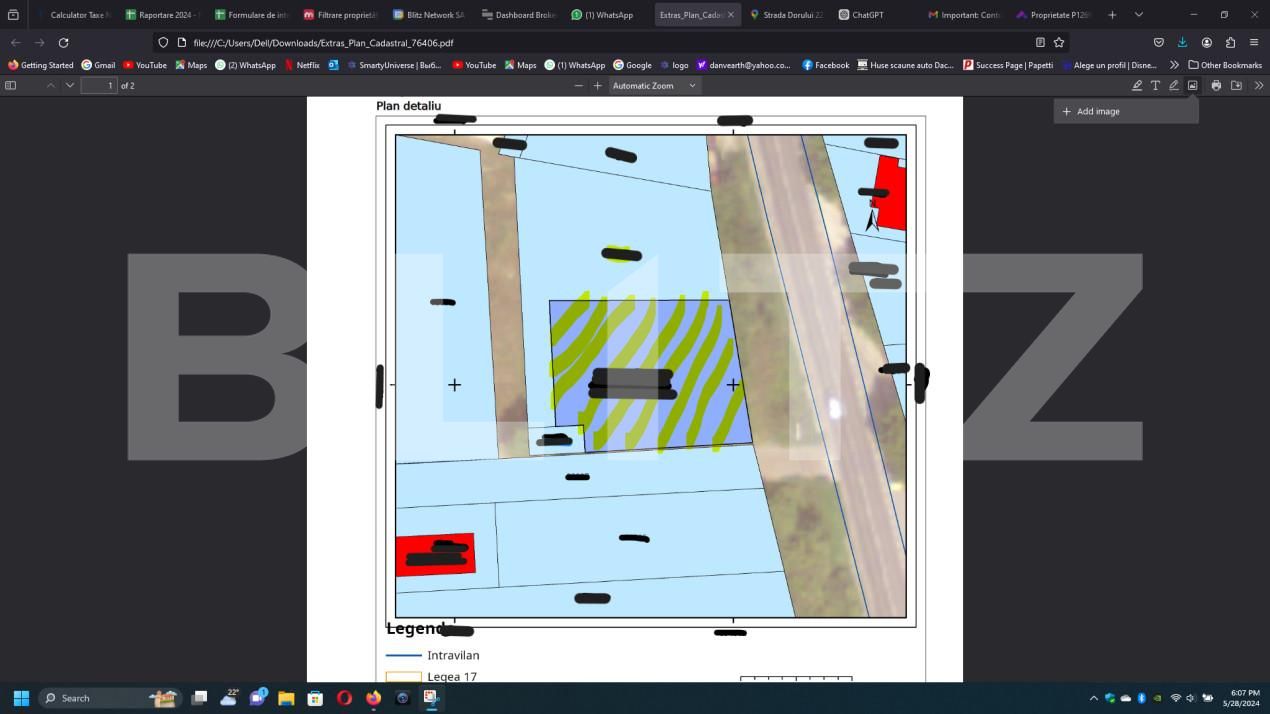Open the Automatic Zoom dropdown

point(654,86)
